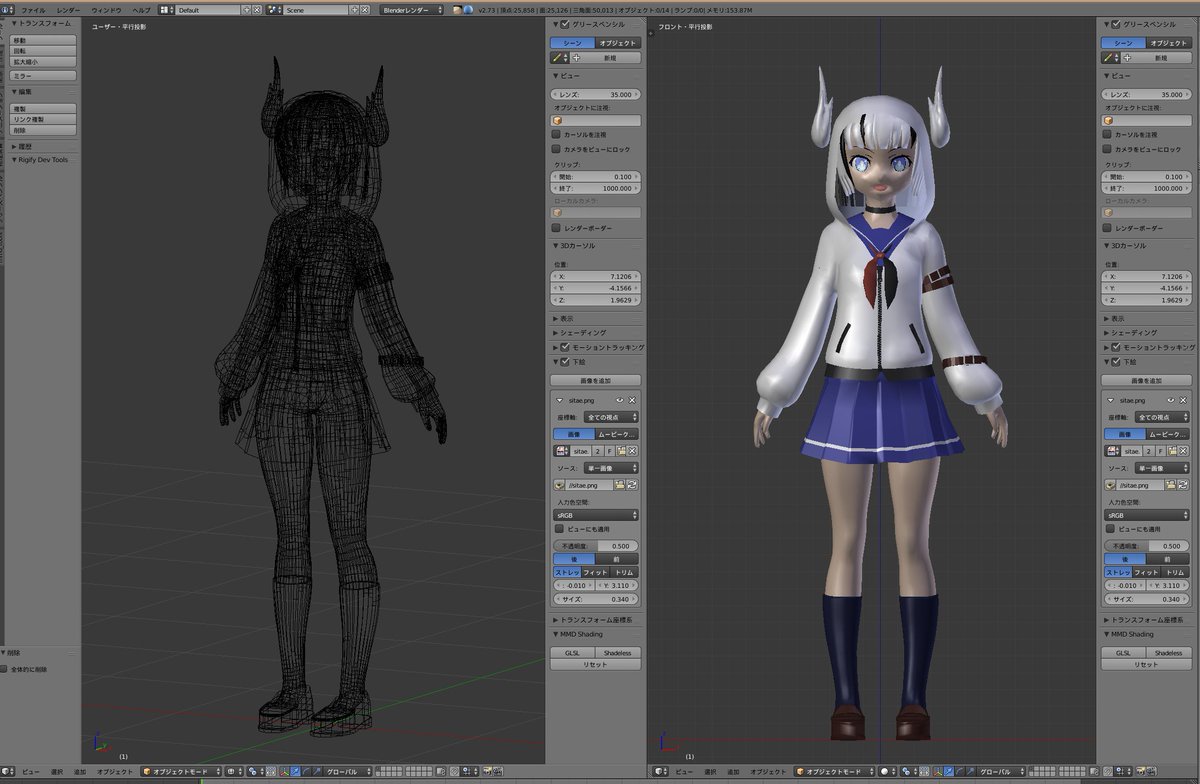Enable レンダーボーダー in right properties panel
1200x784 pixels.
(x=1106, y=228)
